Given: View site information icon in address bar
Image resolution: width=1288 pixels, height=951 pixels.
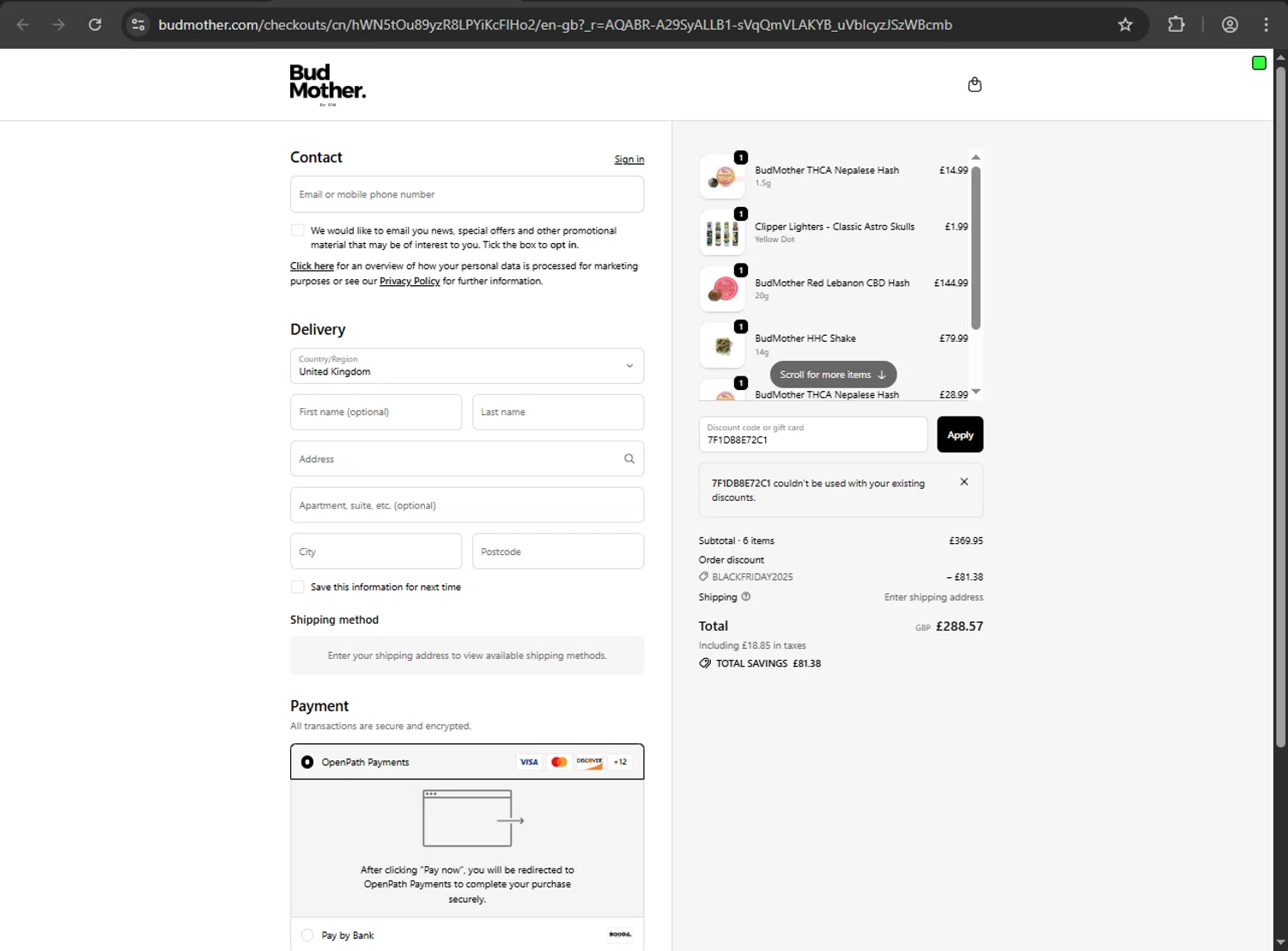Looking at the screenshot, I should (x=138, y=25).
